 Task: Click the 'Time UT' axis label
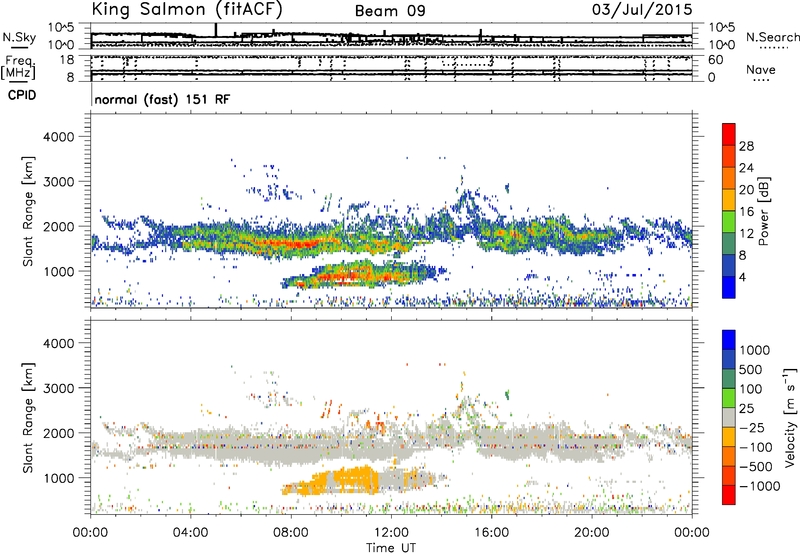[391, 548]
